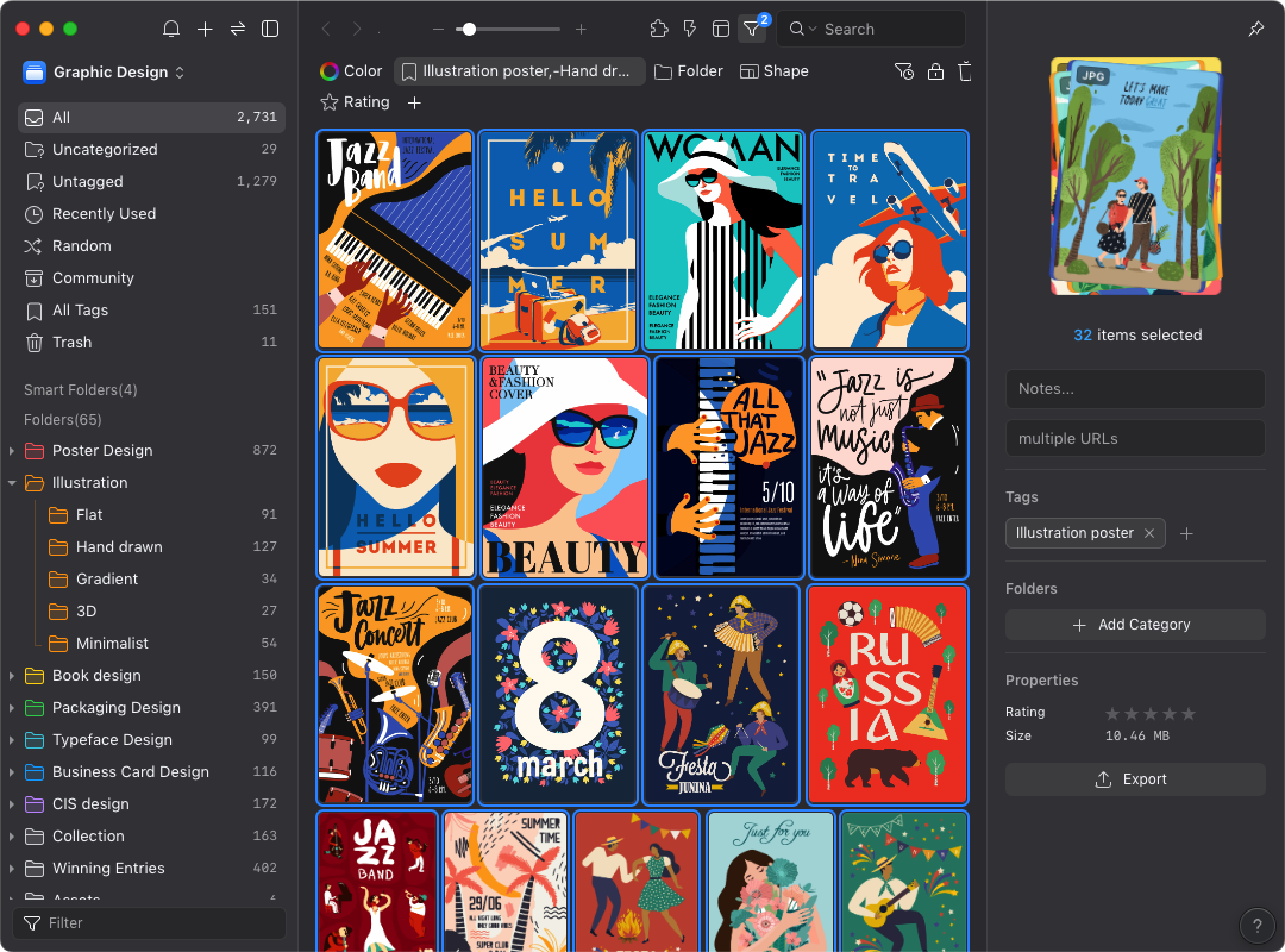This screenshot has width=1285, height=952.
Task: Click the lightning bolt action icon
Action: (690, 29)
